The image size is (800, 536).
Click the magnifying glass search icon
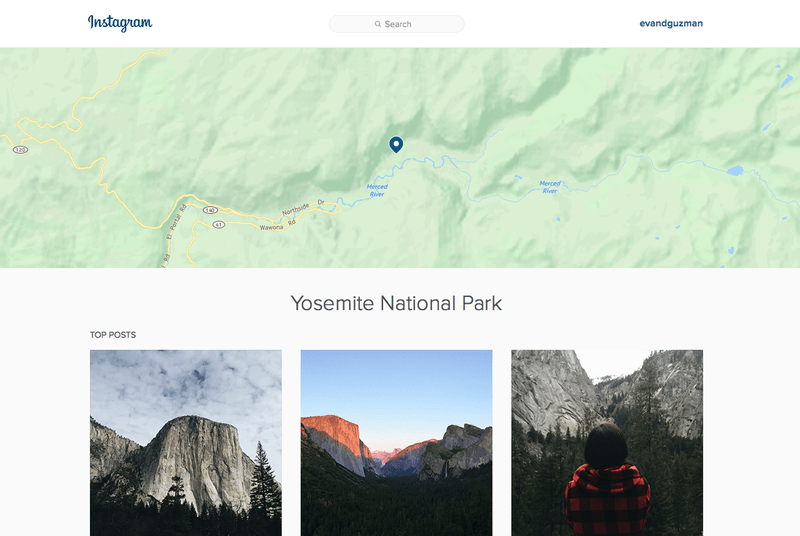click(378, 24)
